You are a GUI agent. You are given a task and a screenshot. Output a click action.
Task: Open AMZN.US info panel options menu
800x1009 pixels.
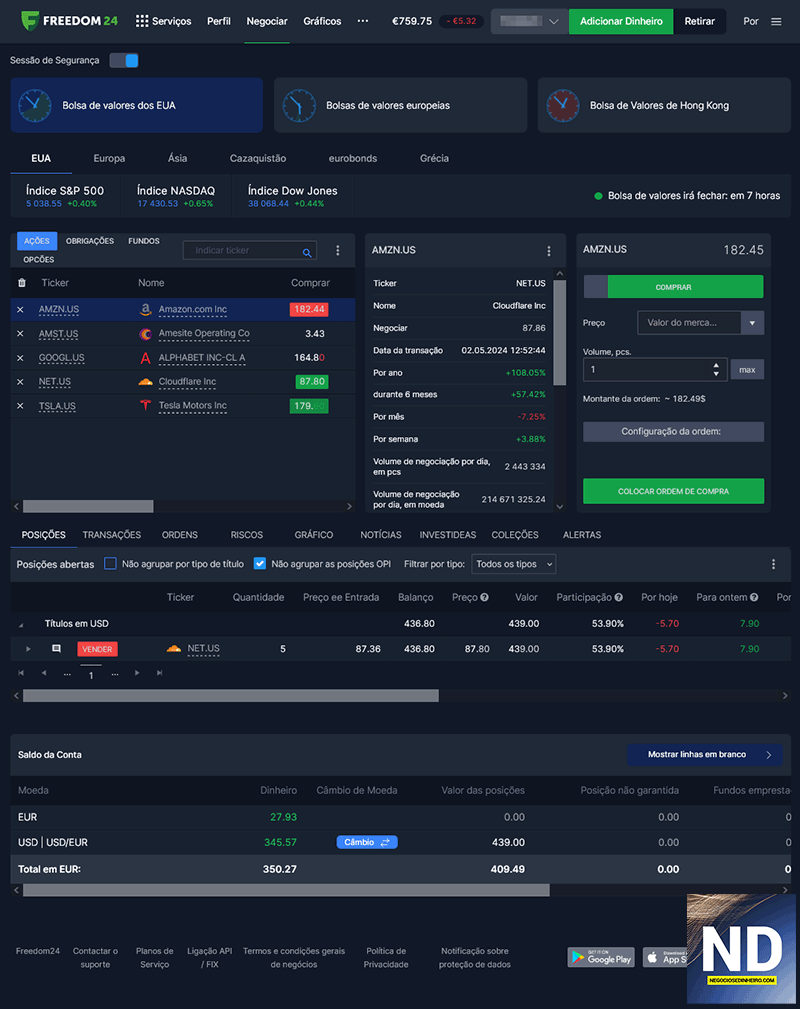point(548,251)
